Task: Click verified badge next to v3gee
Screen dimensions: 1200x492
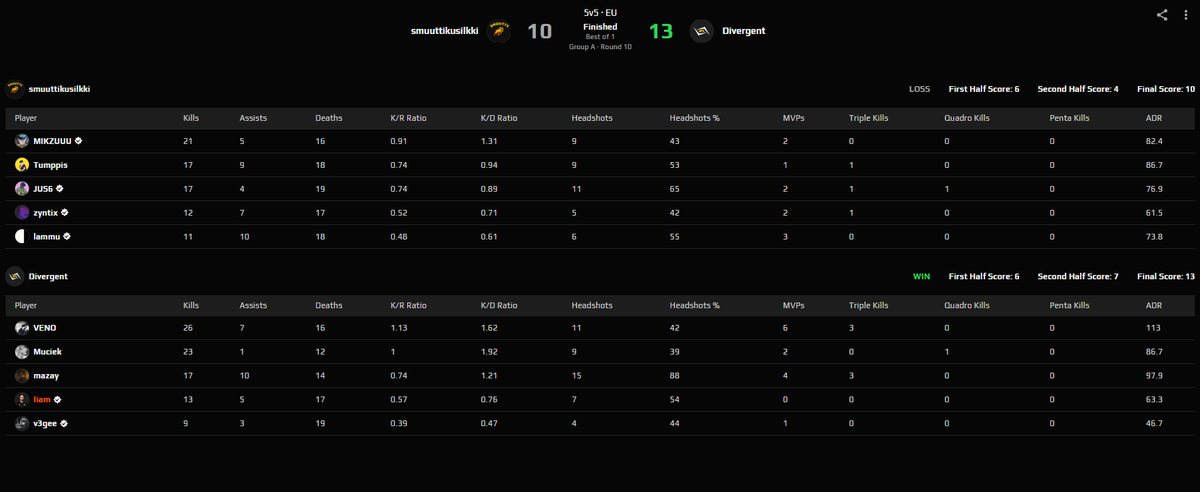Action: [x=64, y=424]
